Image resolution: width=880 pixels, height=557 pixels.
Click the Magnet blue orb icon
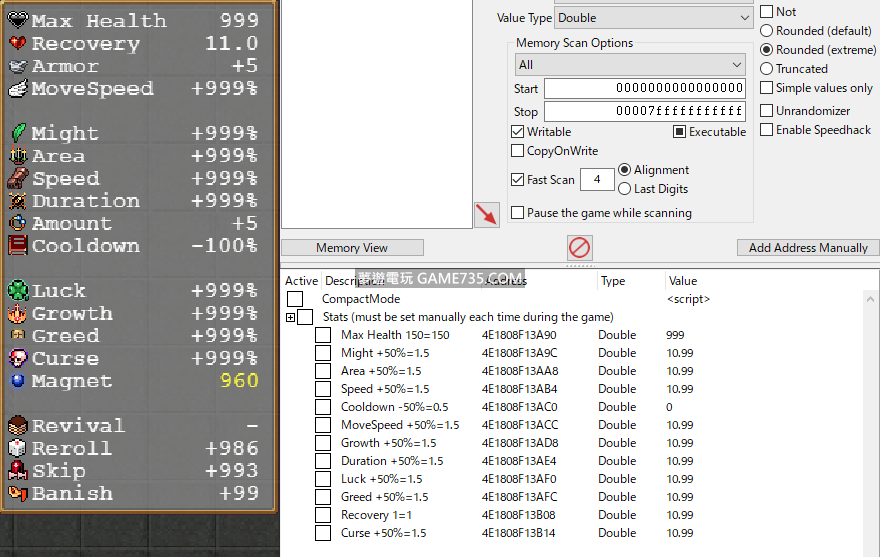tap(18, 381)
